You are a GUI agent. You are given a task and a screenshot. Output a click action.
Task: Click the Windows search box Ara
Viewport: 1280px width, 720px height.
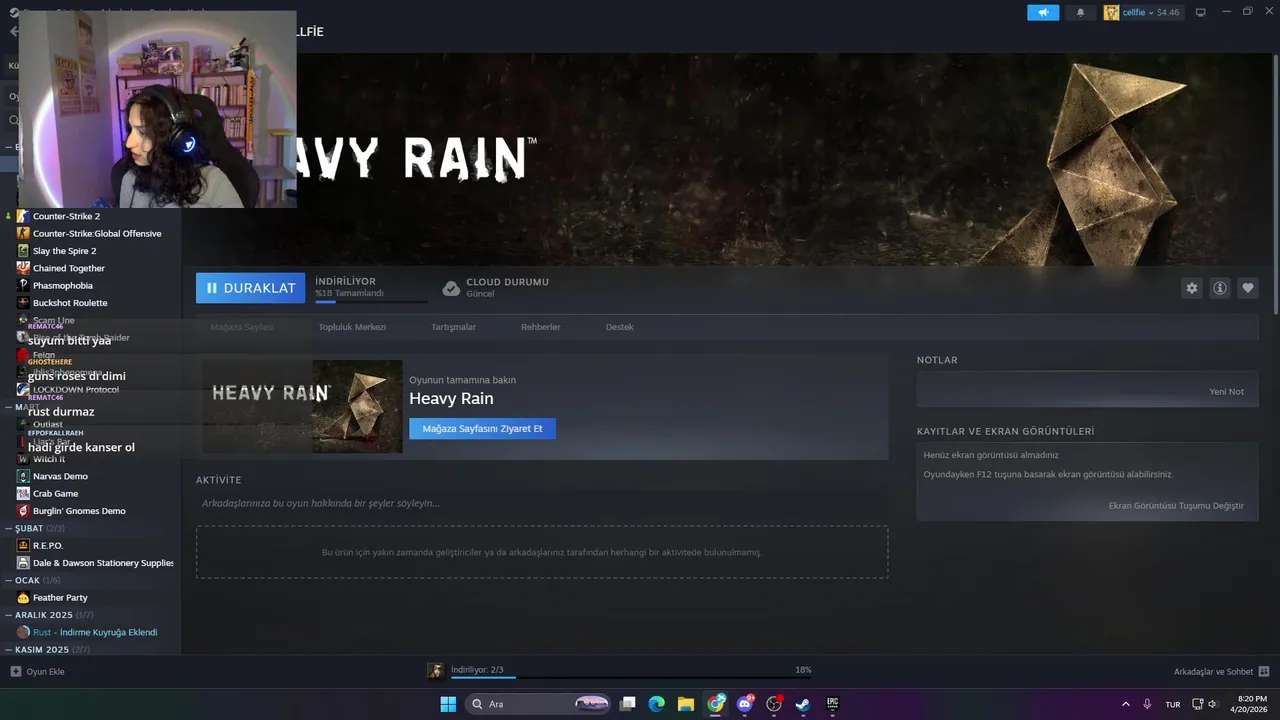pyautogui.click(x=539, y=704)
